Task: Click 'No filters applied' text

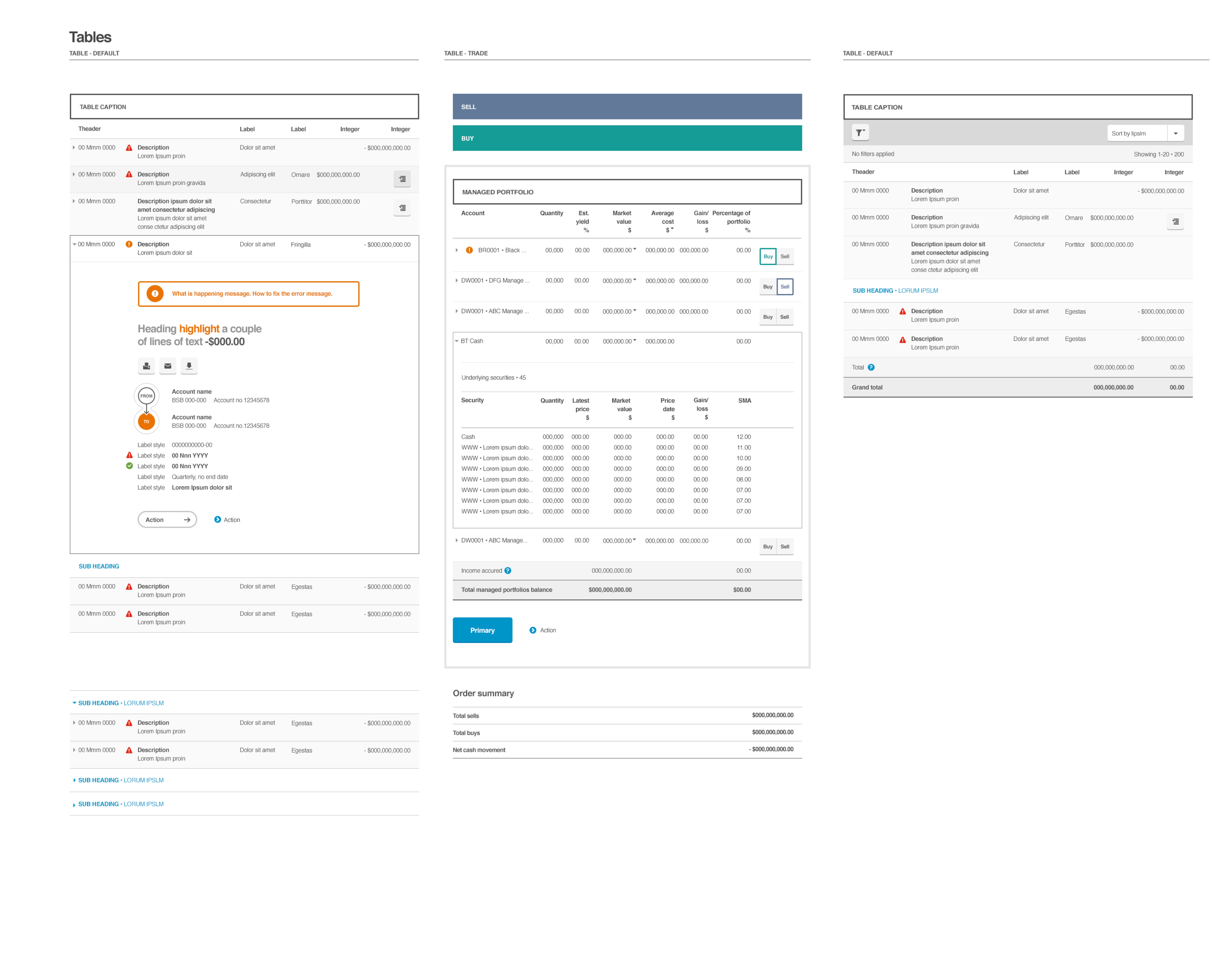Action: point(873,154)
